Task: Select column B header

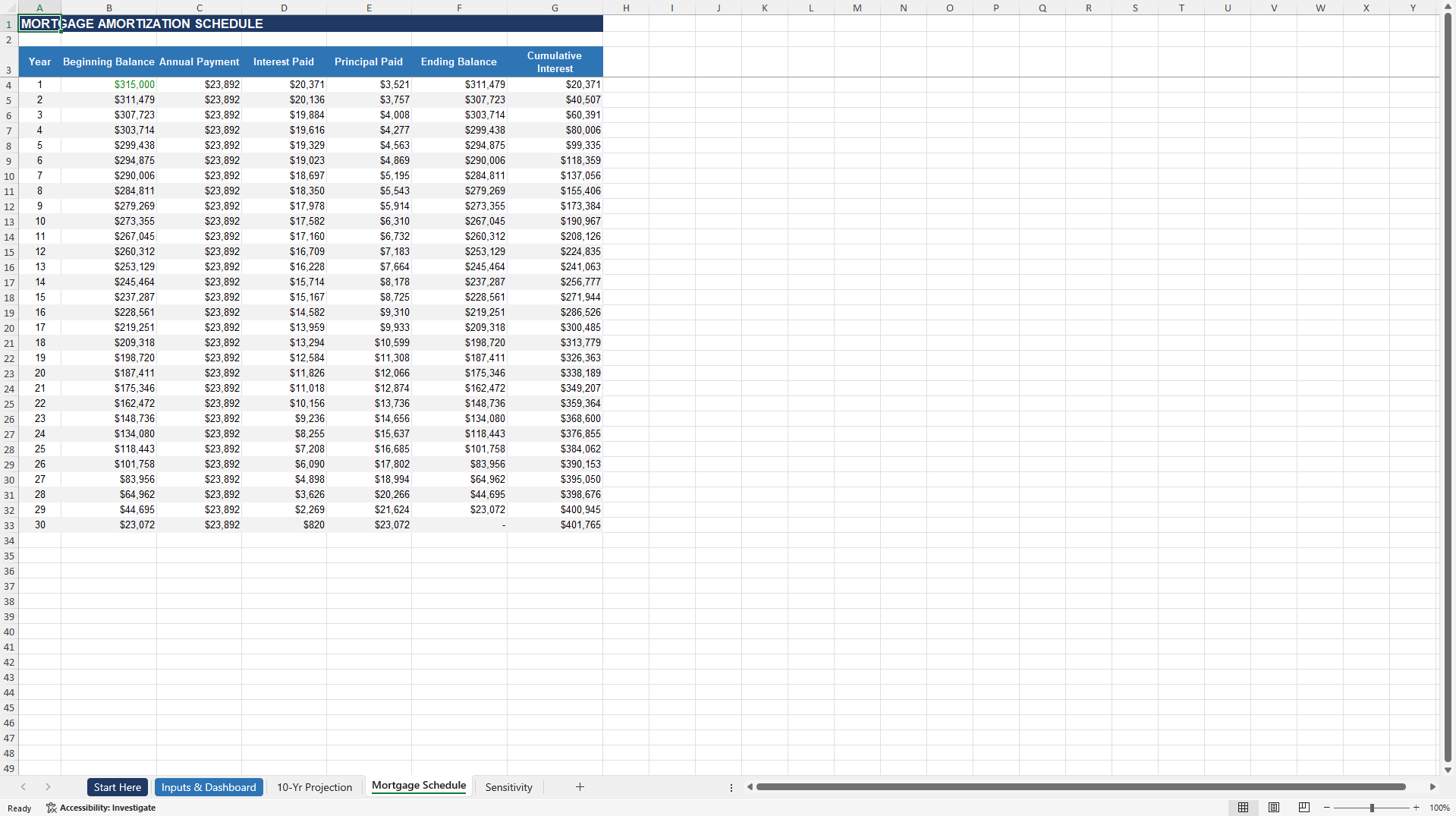Action: pyautogui.click(x=109, y=8)
